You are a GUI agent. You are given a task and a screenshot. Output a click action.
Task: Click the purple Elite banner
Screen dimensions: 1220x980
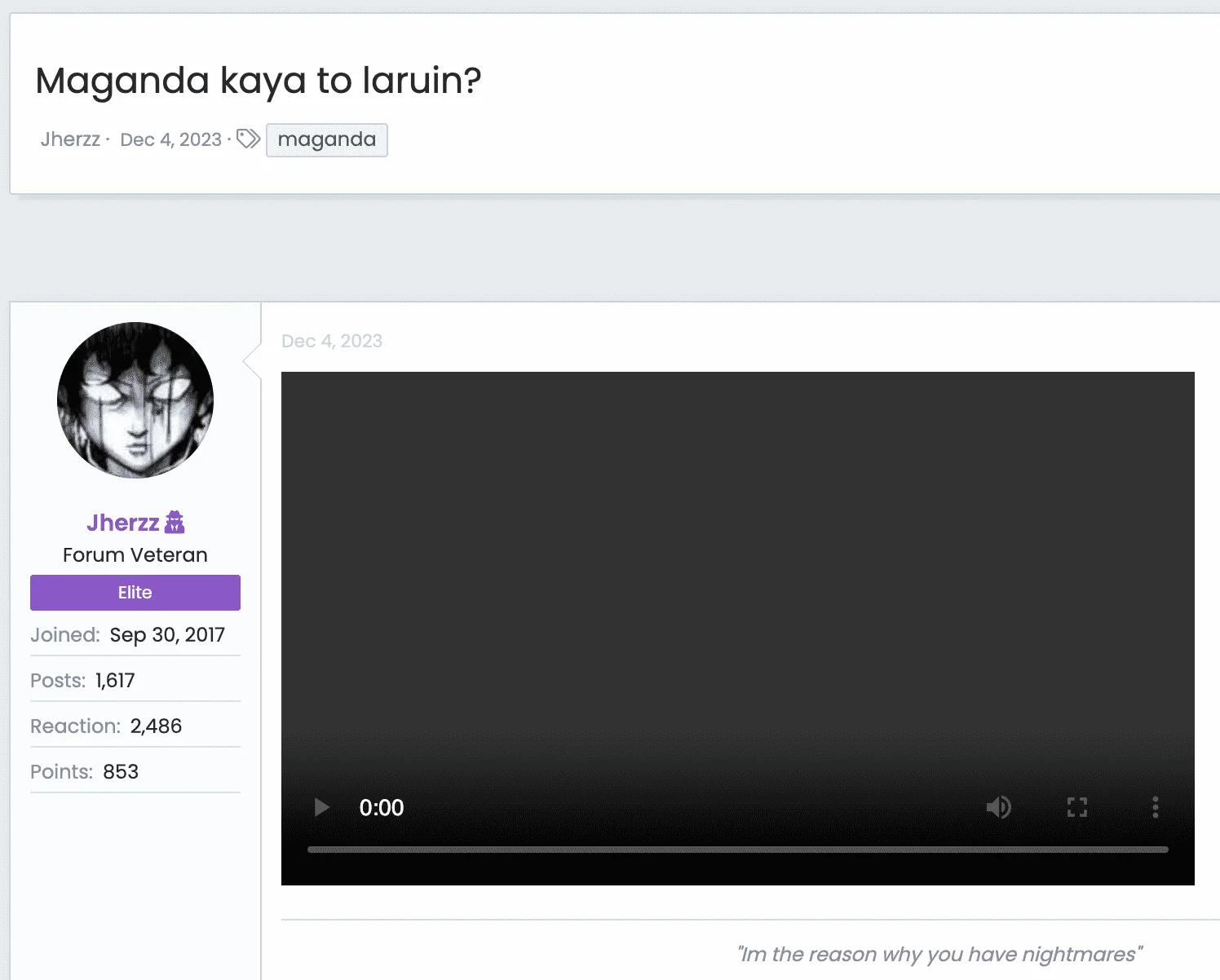[x=135, y=593]
